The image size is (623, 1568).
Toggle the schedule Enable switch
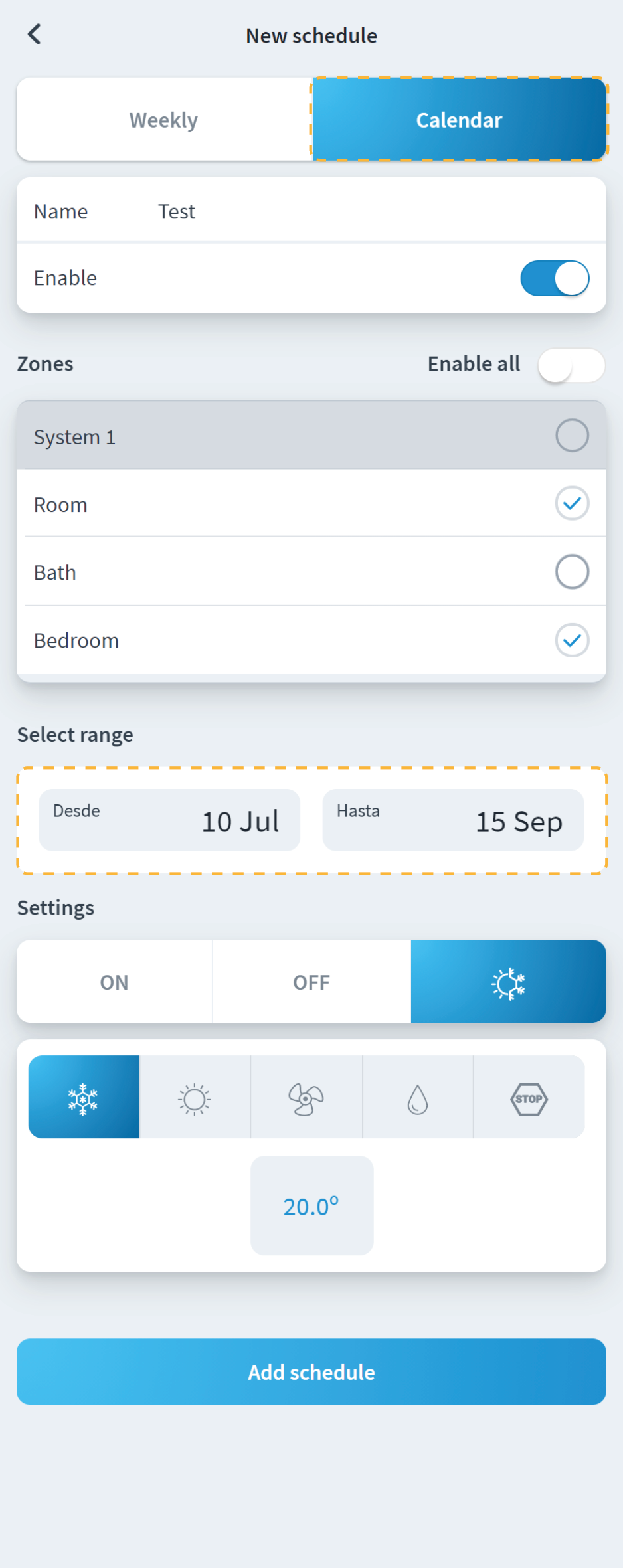point(555,278)
